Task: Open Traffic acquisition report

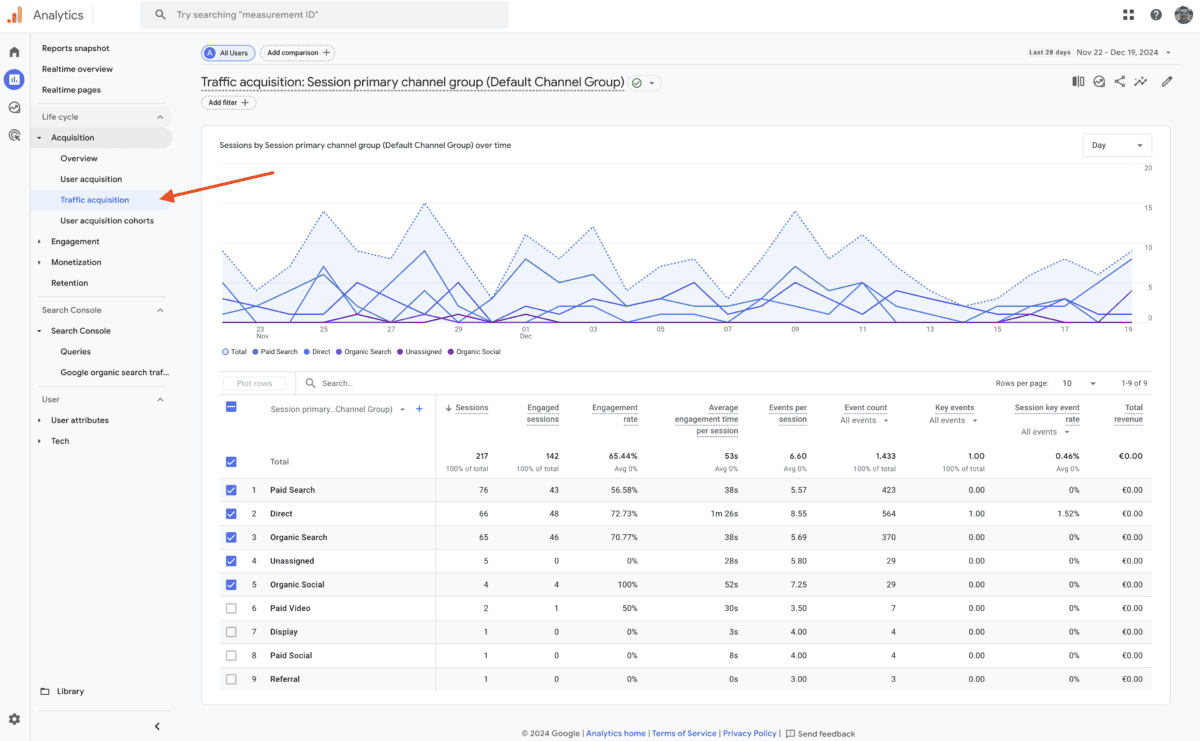Action: coord(95,200)
